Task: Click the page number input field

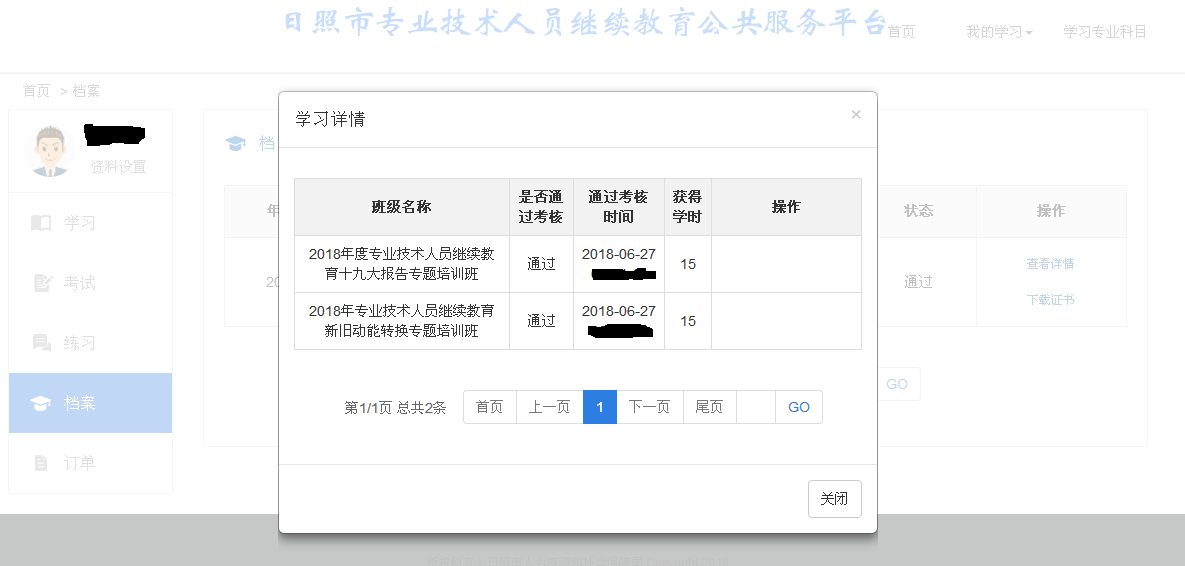Action: (755, 407)
